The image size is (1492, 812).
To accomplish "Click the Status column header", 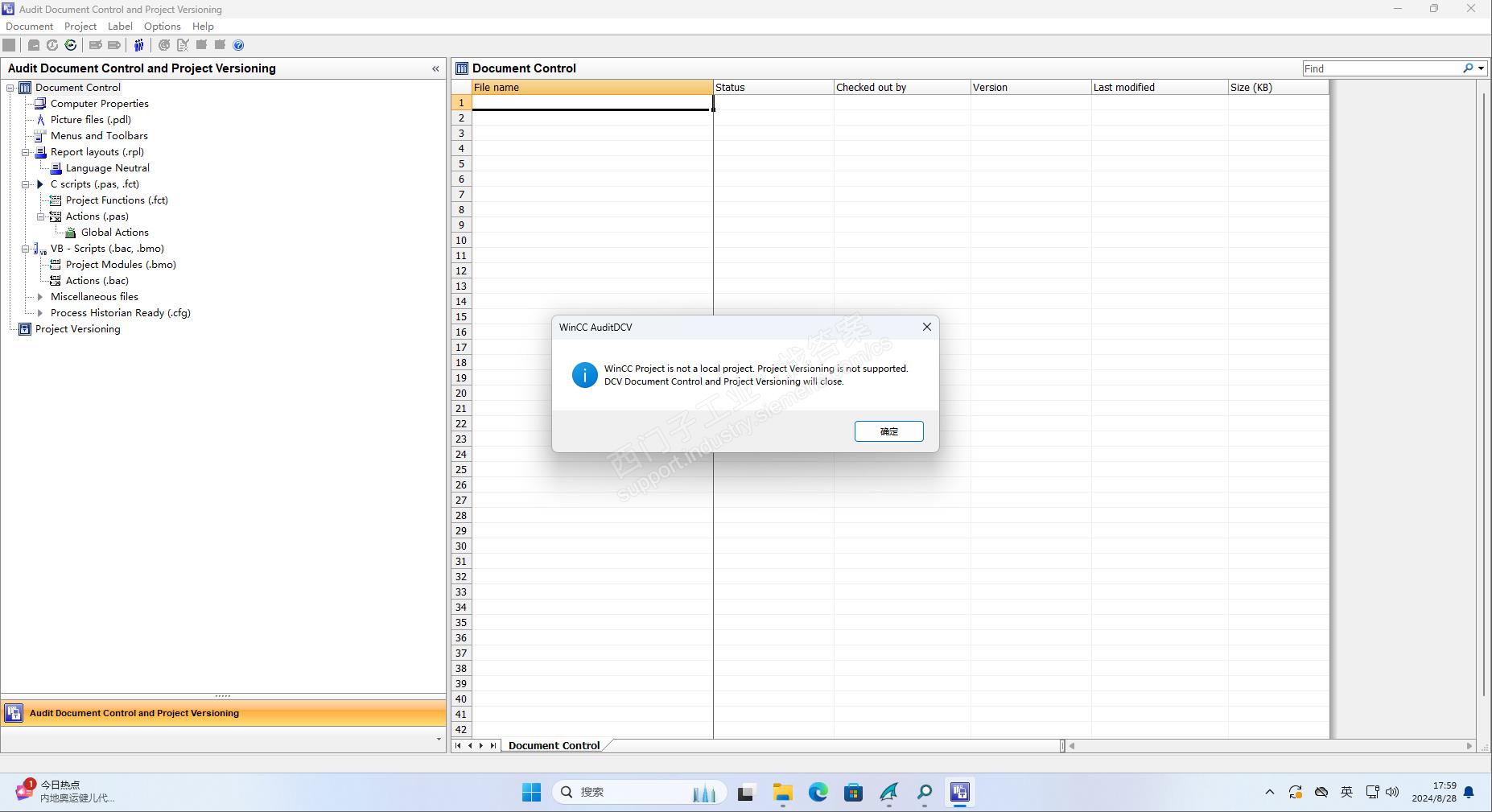I will [773, 87].
